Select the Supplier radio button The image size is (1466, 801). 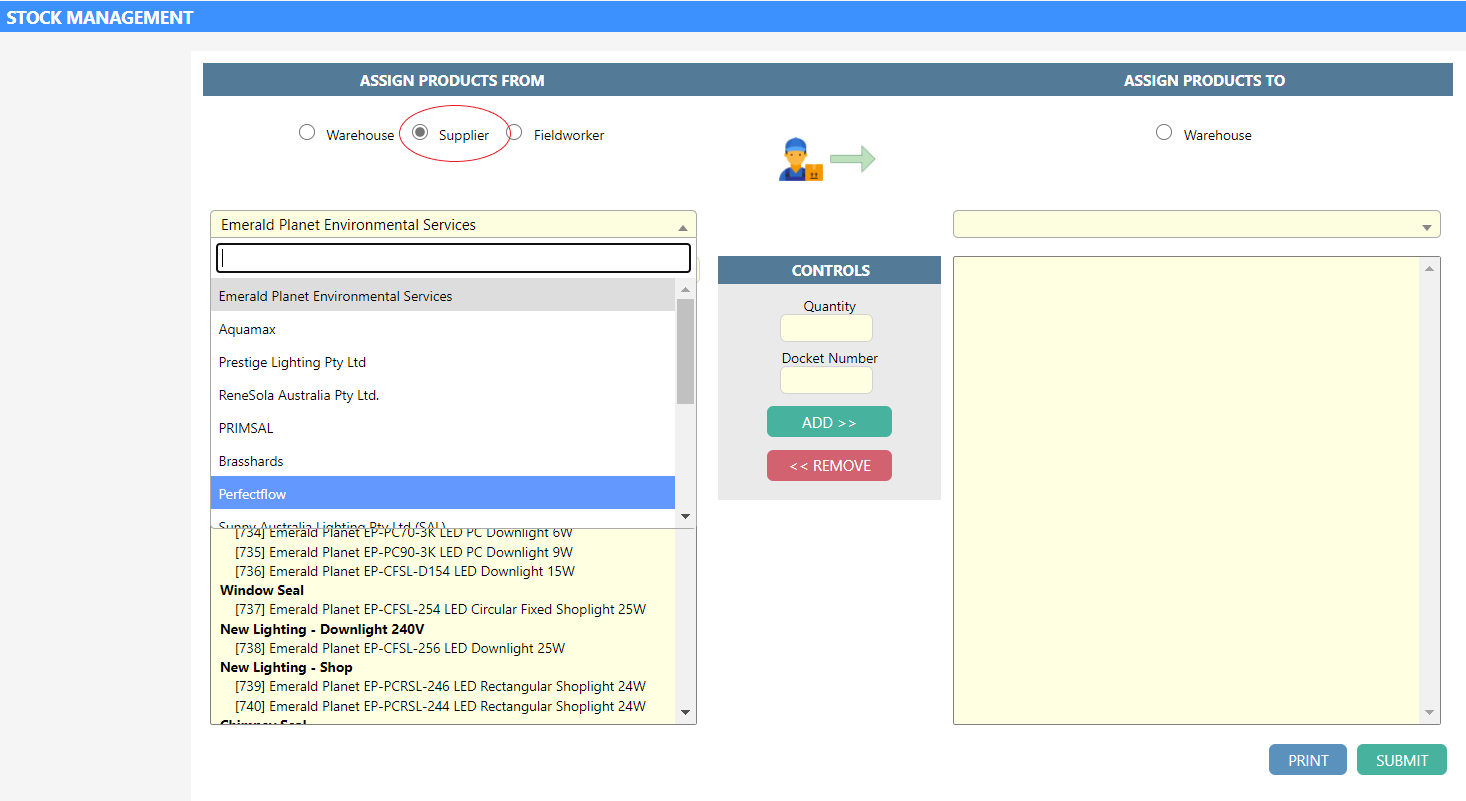420,133
